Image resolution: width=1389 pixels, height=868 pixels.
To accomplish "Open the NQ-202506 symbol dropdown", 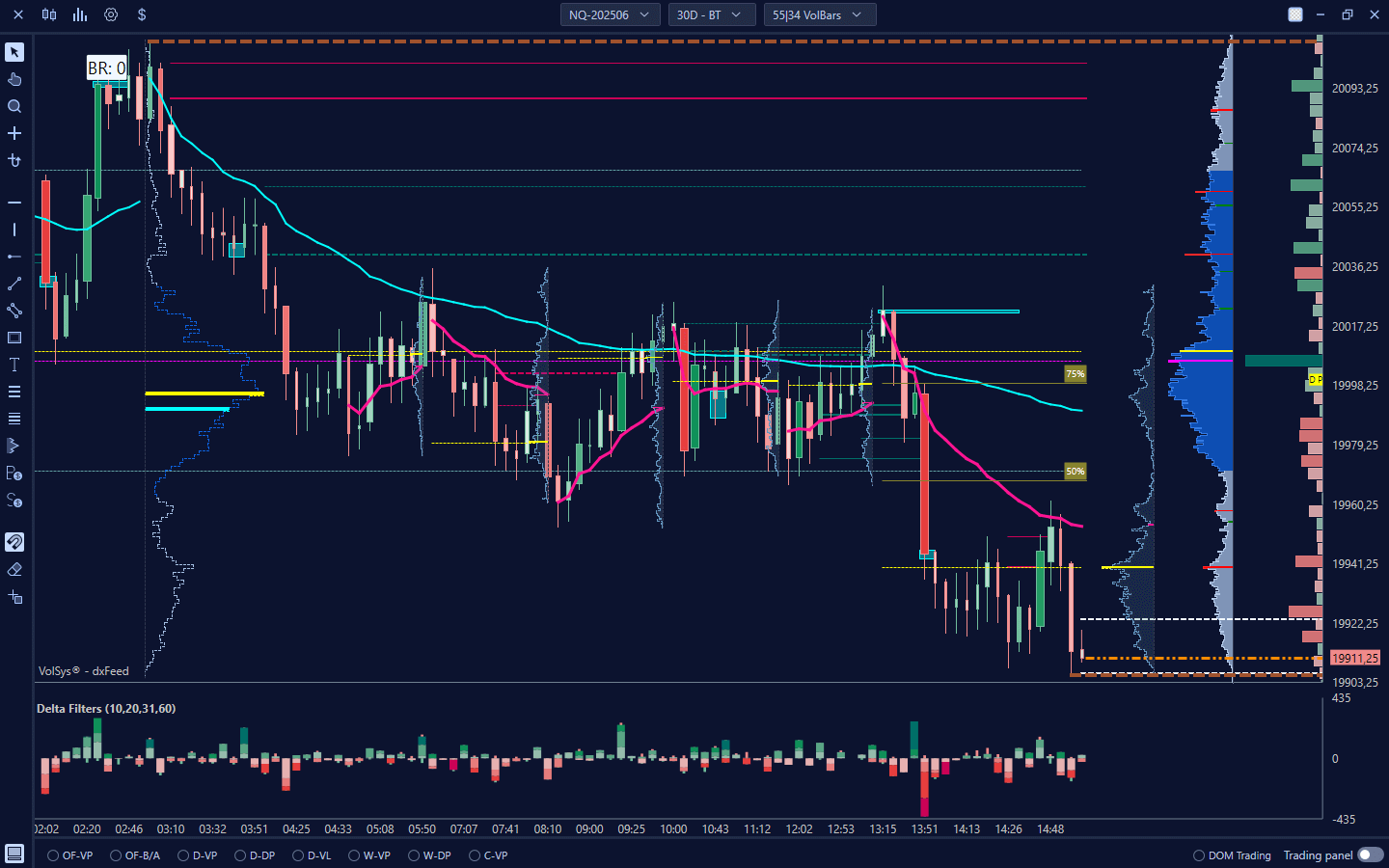I will point(610,14).
